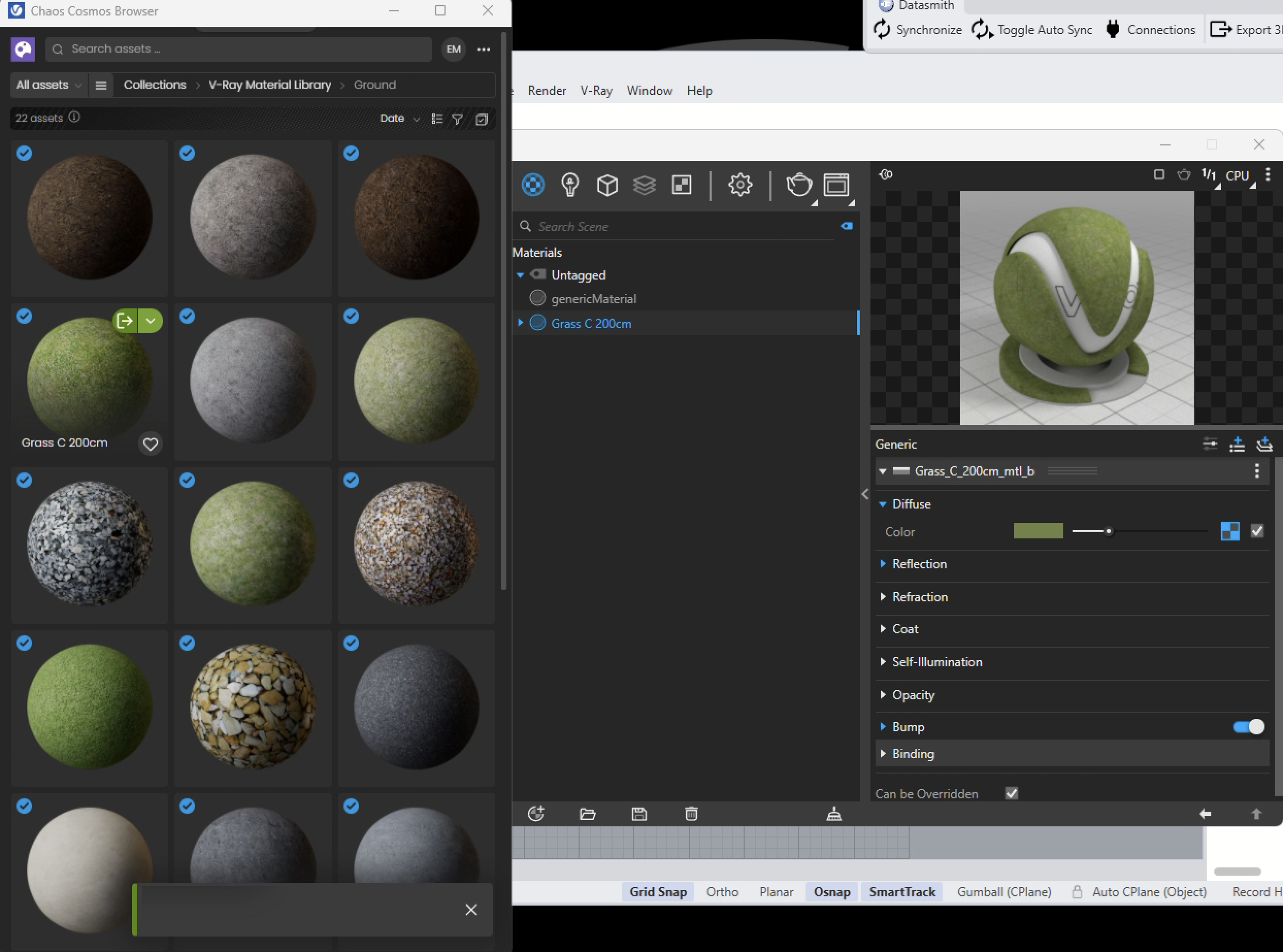Click the back arrow in asset editor footer
Screen dimensions: 1283x952
click(x=1205, y=814)
